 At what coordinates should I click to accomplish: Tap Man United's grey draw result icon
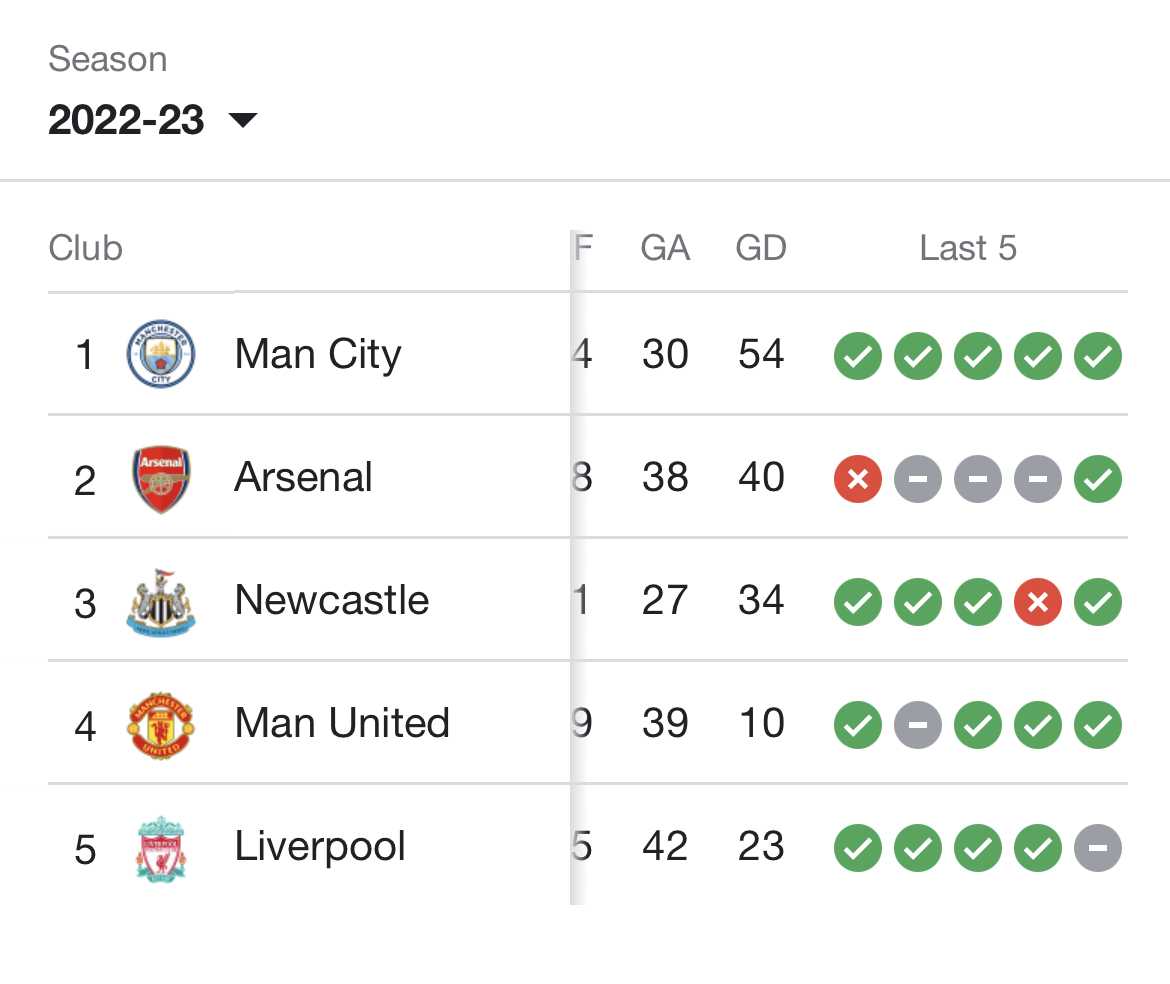point(918,725)
